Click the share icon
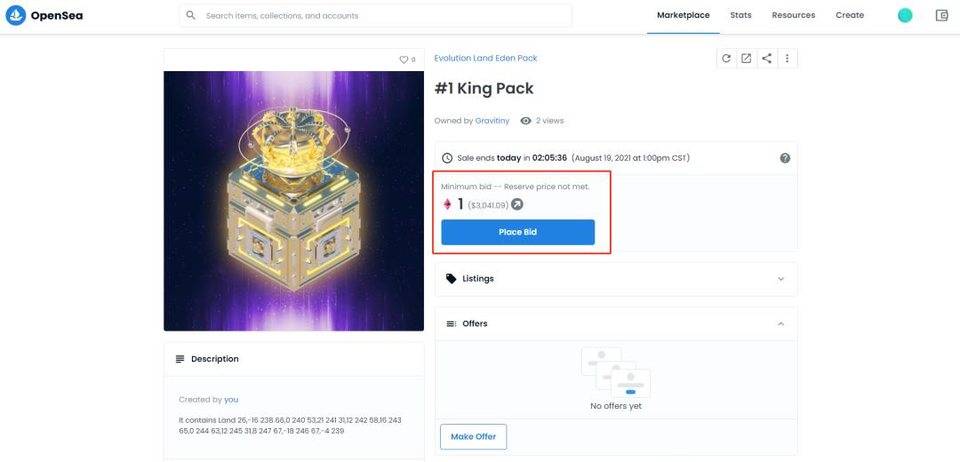 pos(767,58)
